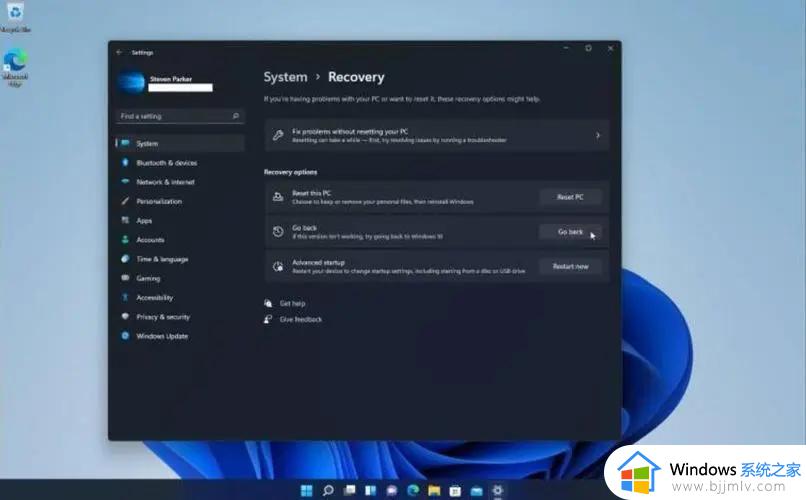Click the Reset this PC icon
This screenshot has height=500, width=806.
(x=278, y=197)
